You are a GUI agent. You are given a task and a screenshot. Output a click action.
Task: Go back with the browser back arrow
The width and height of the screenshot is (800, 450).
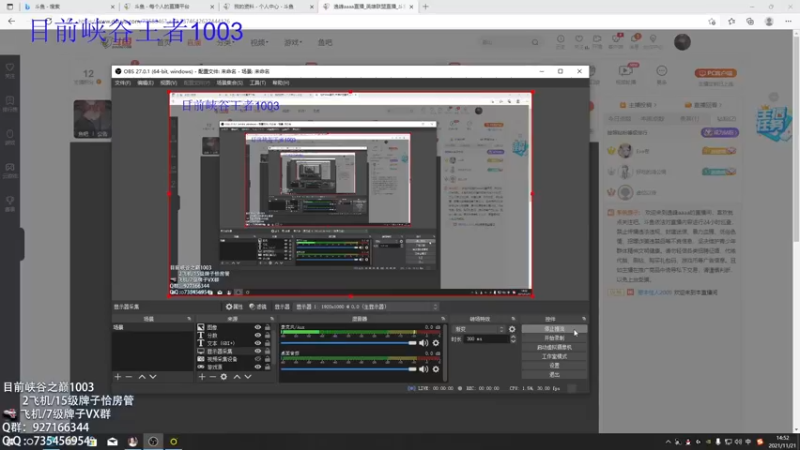[x=12, y=21]
